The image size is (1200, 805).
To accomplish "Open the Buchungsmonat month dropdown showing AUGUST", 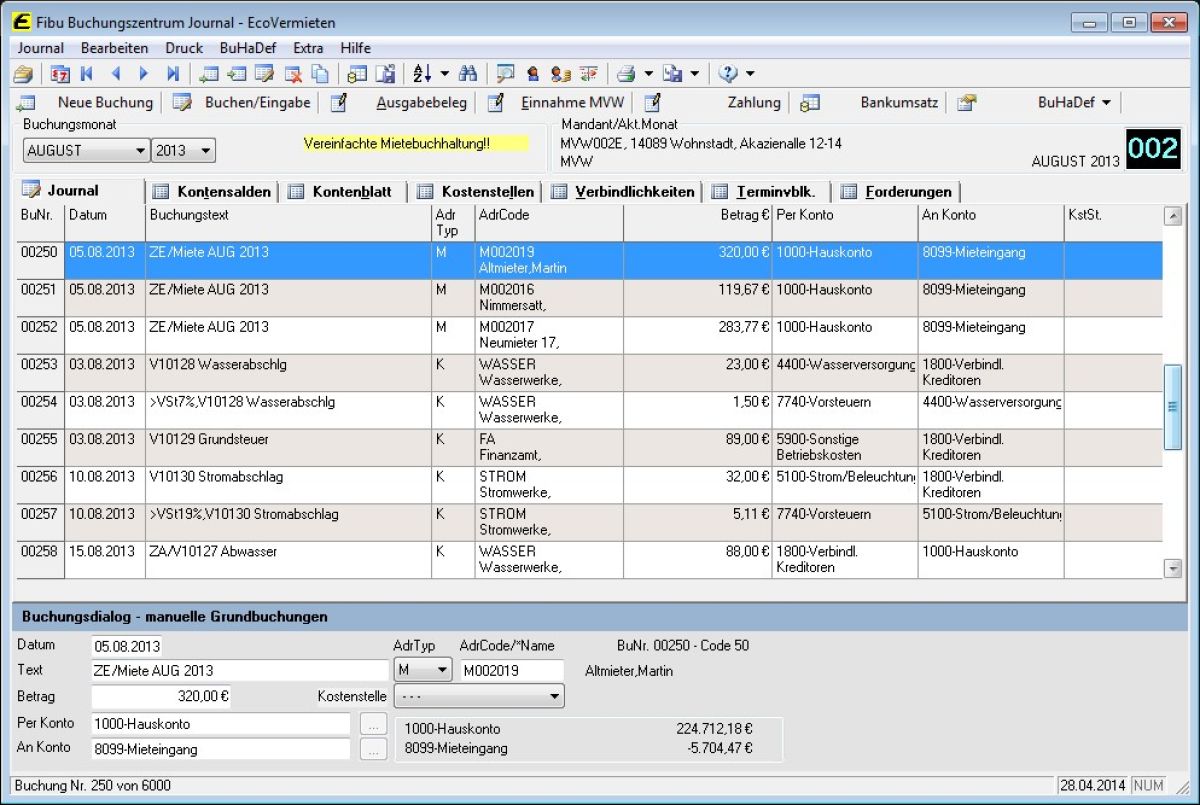I will click(86, 151).
